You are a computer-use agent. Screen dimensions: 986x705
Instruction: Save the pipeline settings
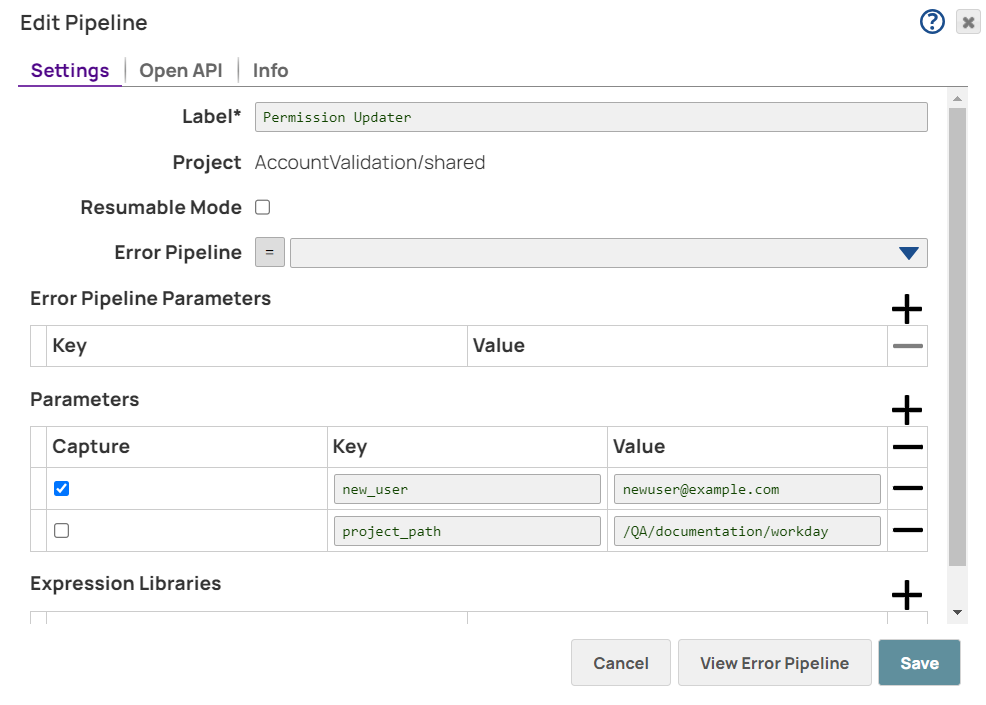pyautogui.click(x=919, y=663)
